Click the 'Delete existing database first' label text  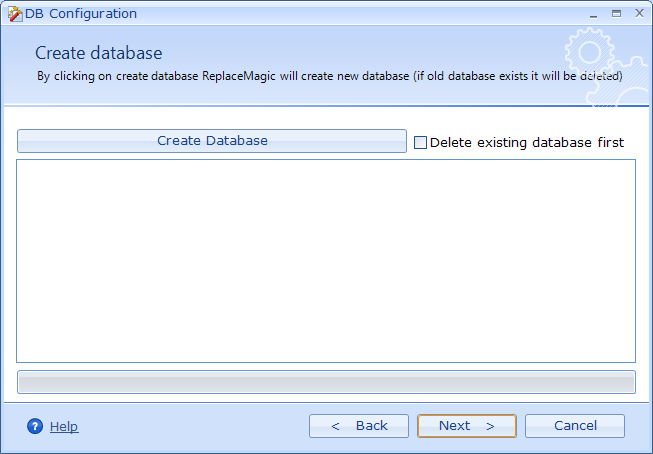pos(526,142)
